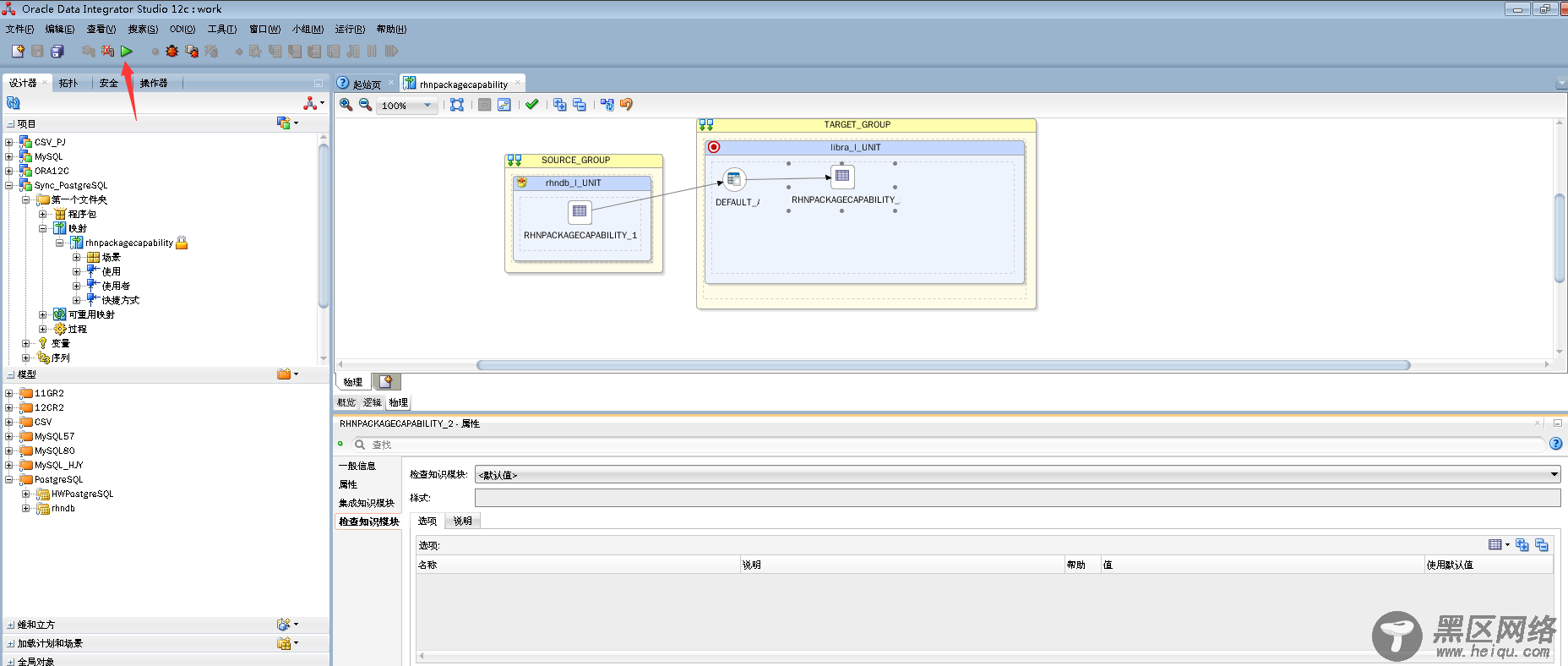1568x666 pixels.
Task: Open the 100% zoom level dropdown
Action: [x=427, y=106]
